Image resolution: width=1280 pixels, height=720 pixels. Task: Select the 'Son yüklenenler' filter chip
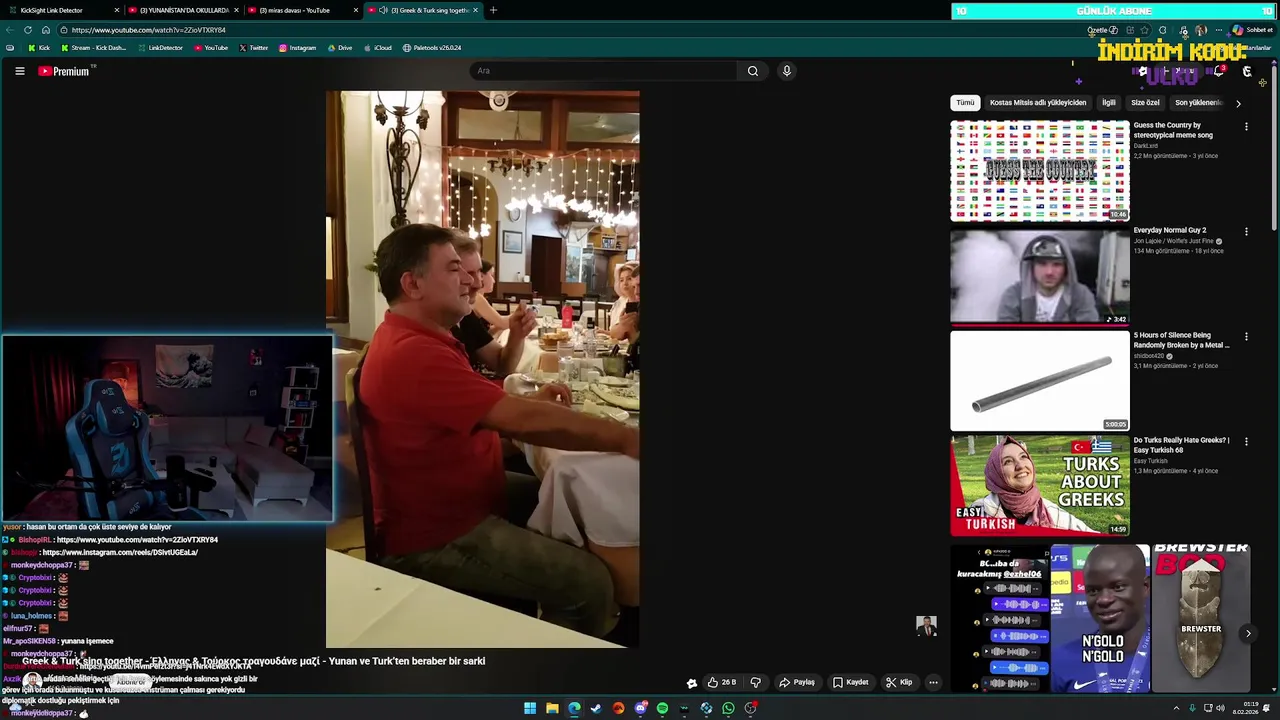click(1198, 103)
